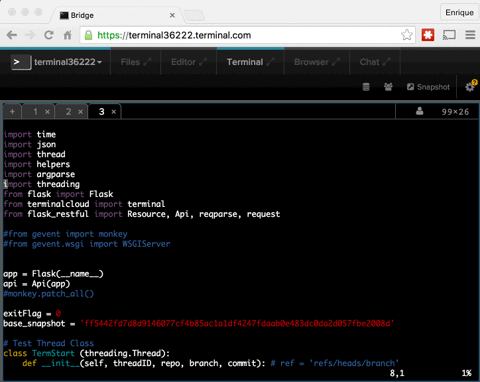Expand the terminal36222 dropdown
Screen dimensions: 480x382
coord(68,62)
